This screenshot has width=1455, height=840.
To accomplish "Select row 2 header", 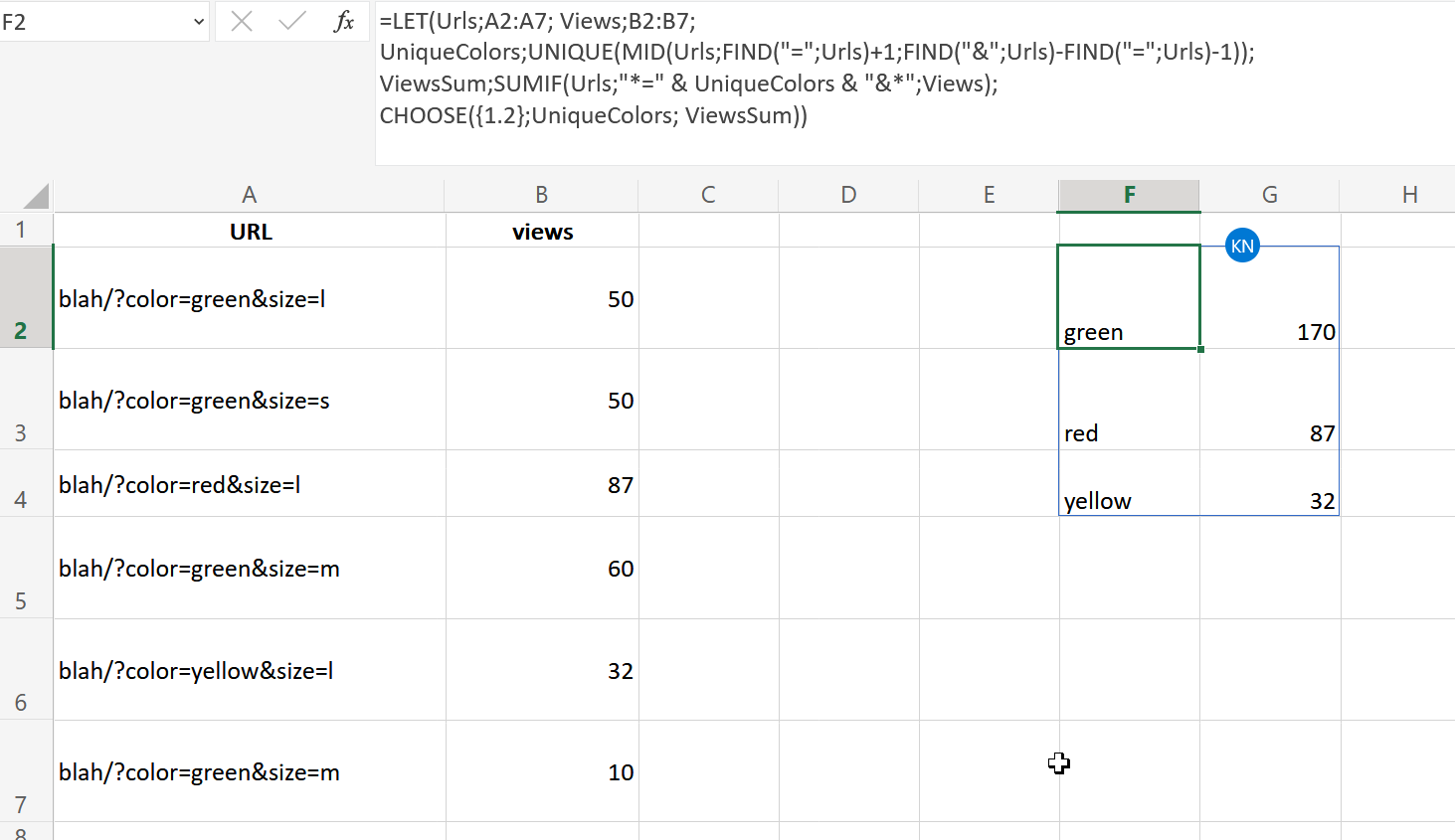I will coord(26,297).
